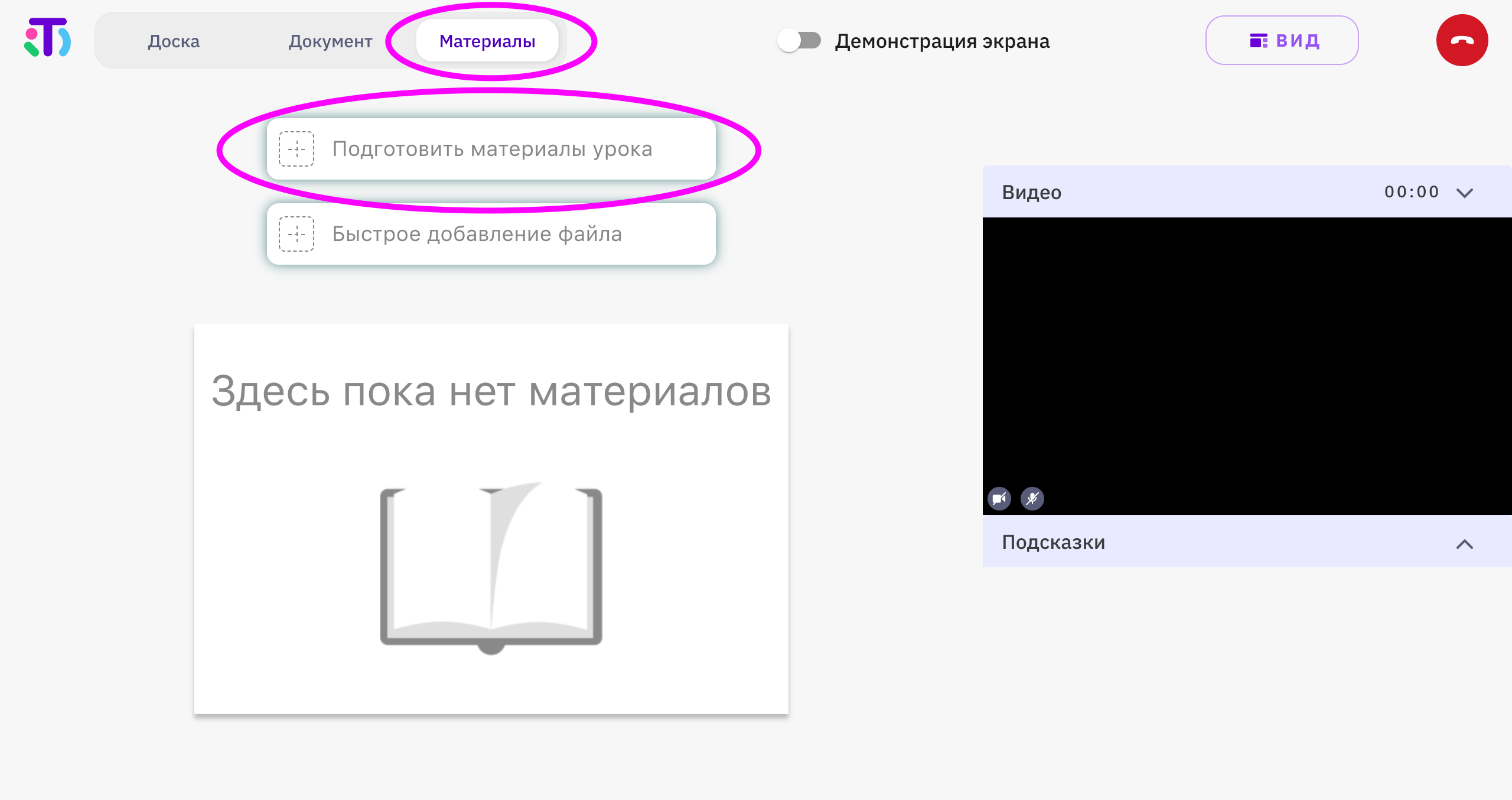Click the Здесь пока нет материалов text
The width and height of the screenshot is (1512, 800).
[x=491, y=391]
